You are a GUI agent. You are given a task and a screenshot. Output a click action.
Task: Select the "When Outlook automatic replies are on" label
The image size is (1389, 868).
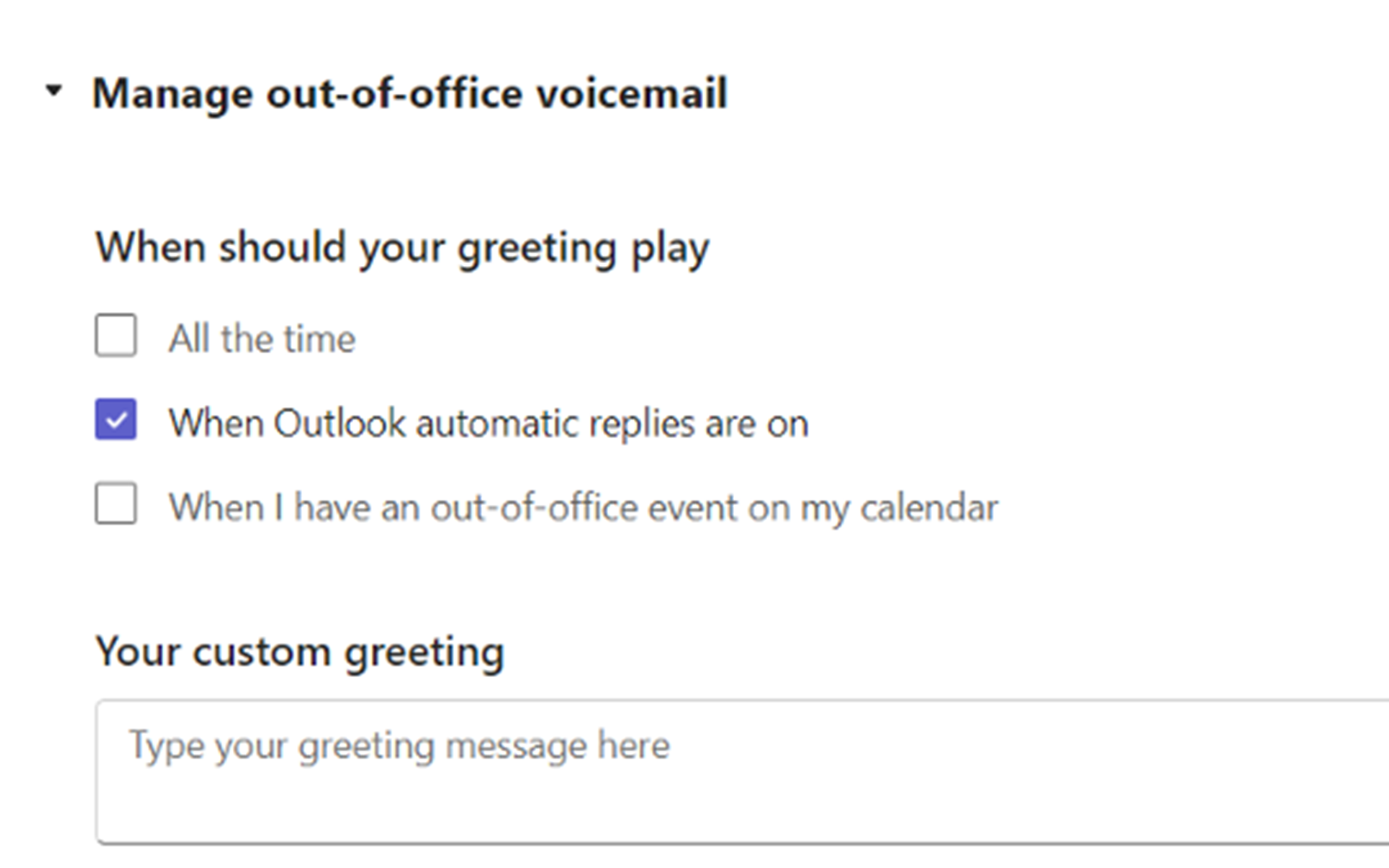(489, 423)
